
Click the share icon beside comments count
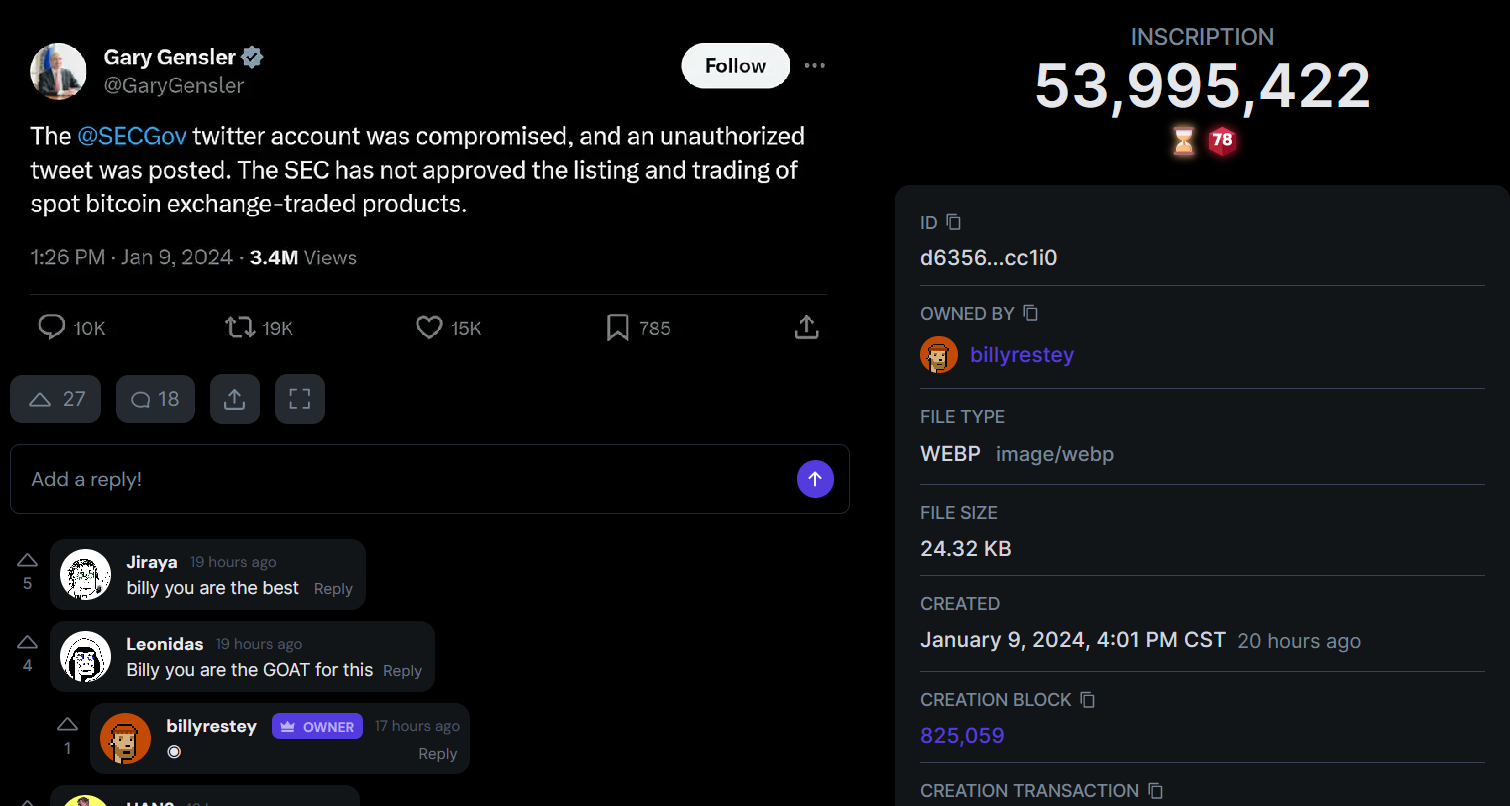[235, 399]
